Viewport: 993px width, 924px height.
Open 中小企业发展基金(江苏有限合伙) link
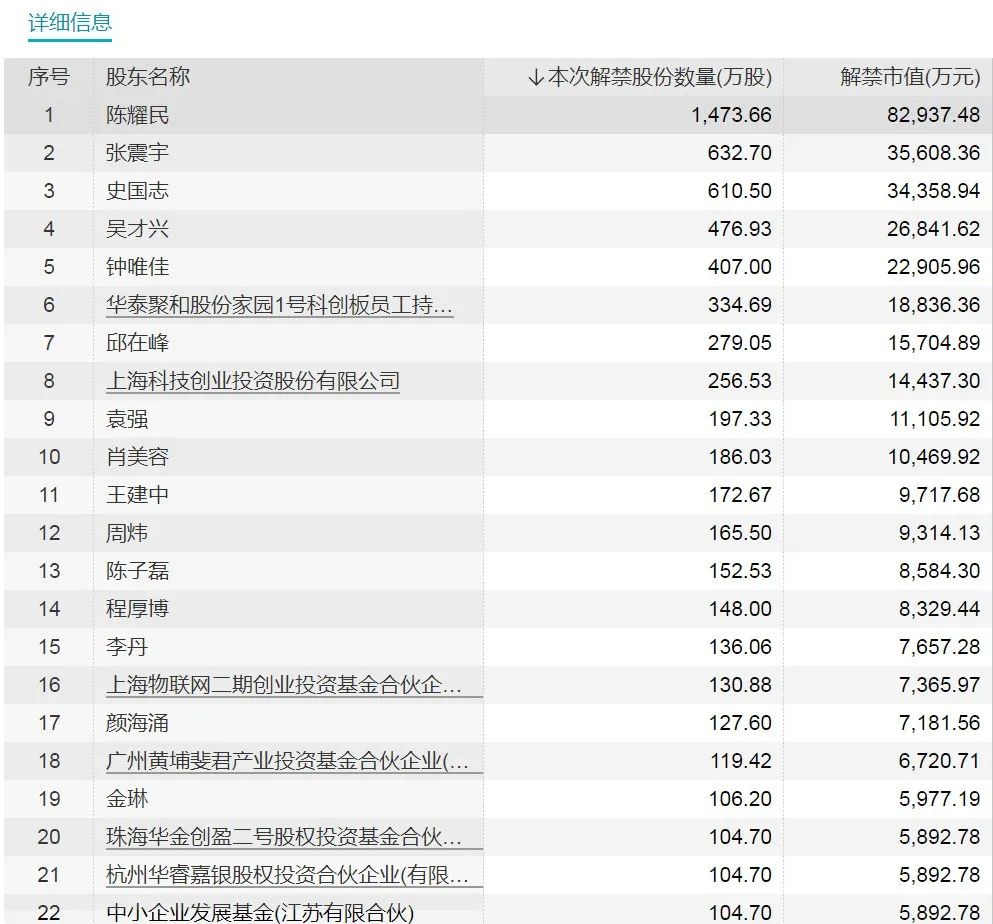(260, 913)
